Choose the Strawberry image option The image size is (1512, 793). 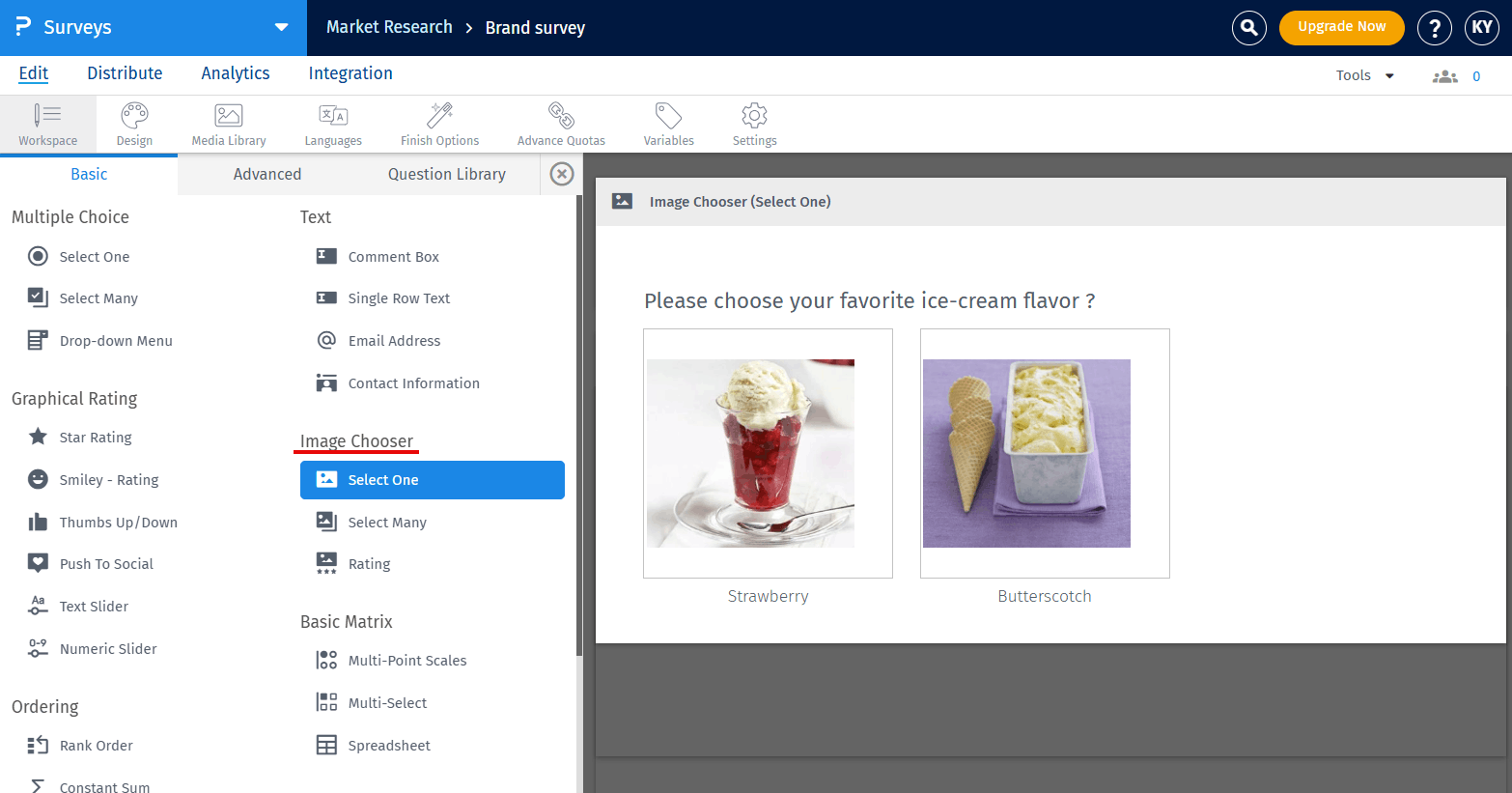(768, 452)
